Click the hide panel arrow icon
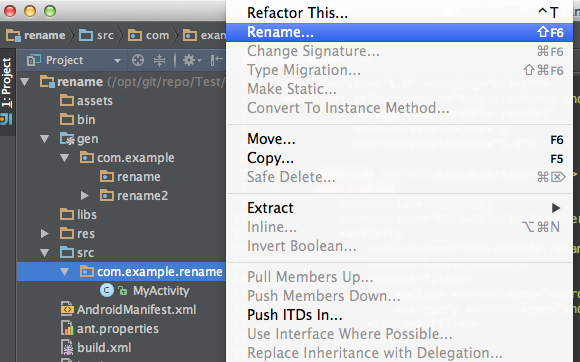This screenshot has height=362, width=580. pos(217,60)
